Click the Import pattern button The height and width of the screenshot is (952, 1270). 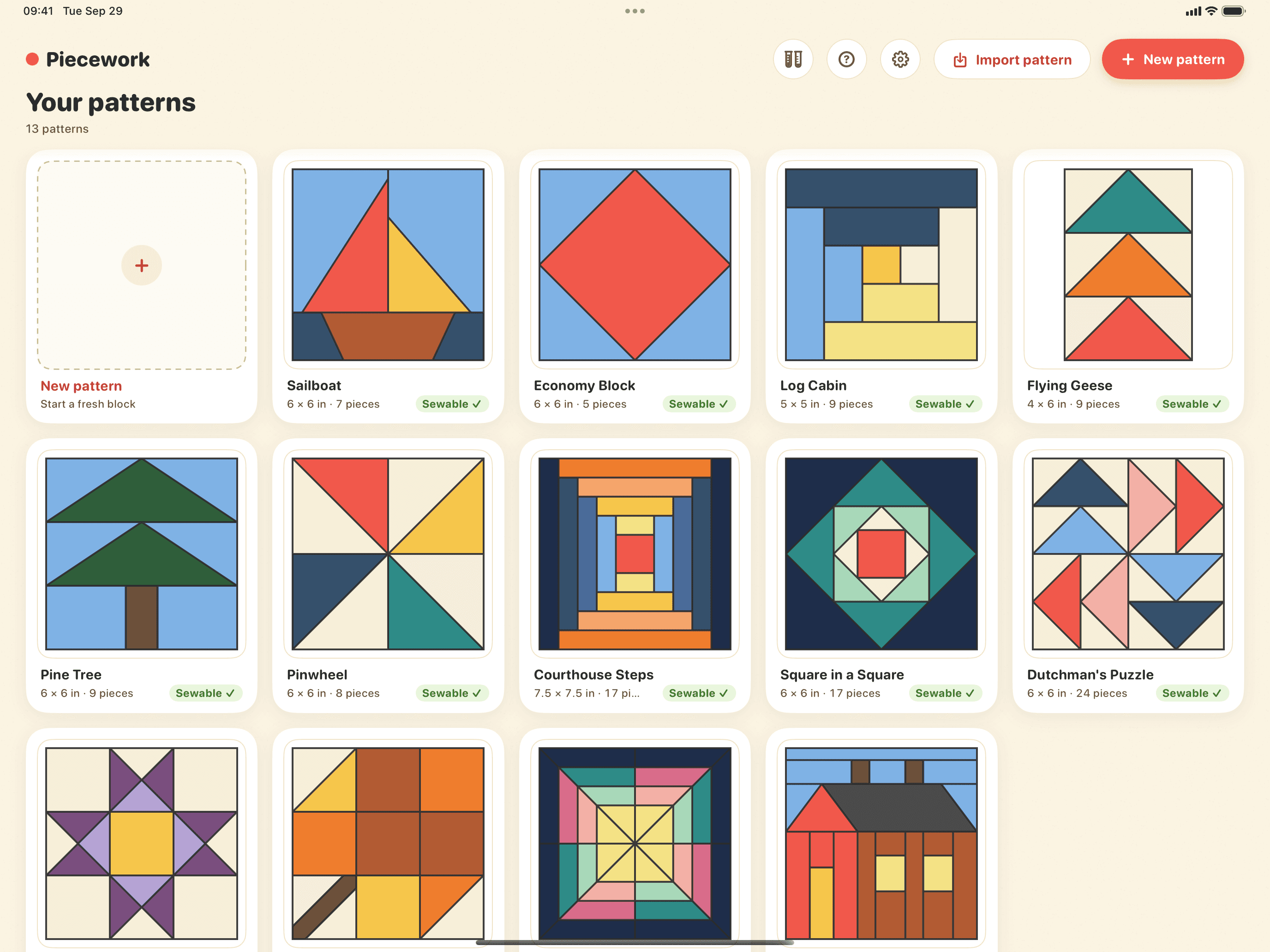1012,59
